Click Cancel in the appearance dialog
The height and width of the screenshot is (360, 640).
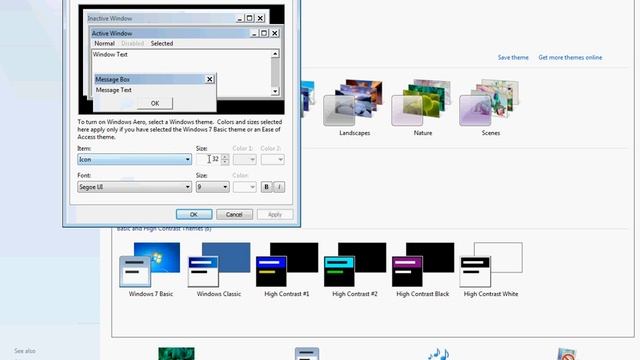[x=234, y=214]
